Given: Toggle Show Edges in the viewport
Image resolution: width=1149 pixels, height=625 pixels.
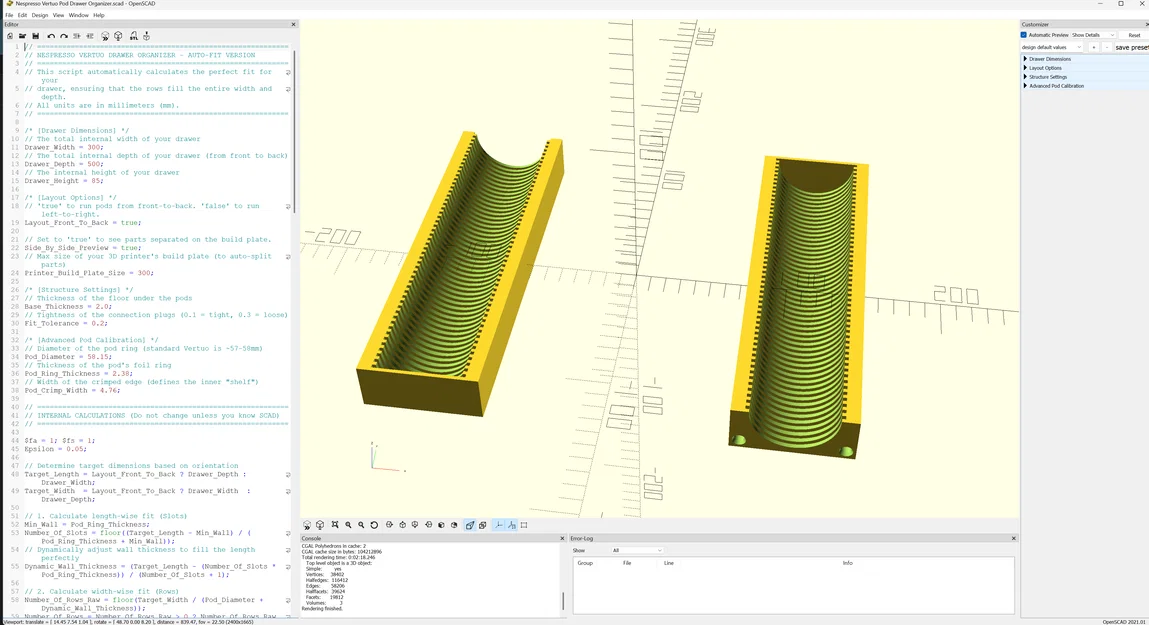Looking at the screenshot, I should click(x=524, y=525).
